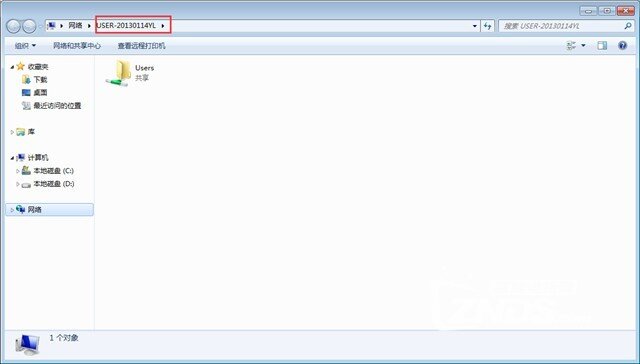This screenshot has height=364, width=640.
Task: Open the 组织 menu dropdown
Action: tap(25, 46)
